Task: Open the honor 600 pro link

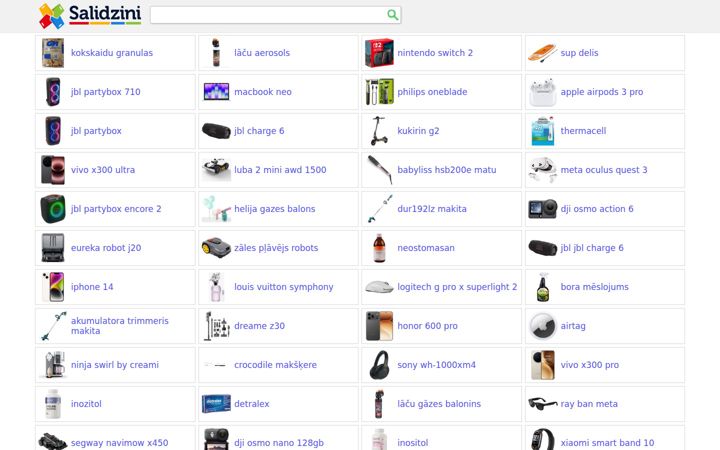Action: pos(427,326)
